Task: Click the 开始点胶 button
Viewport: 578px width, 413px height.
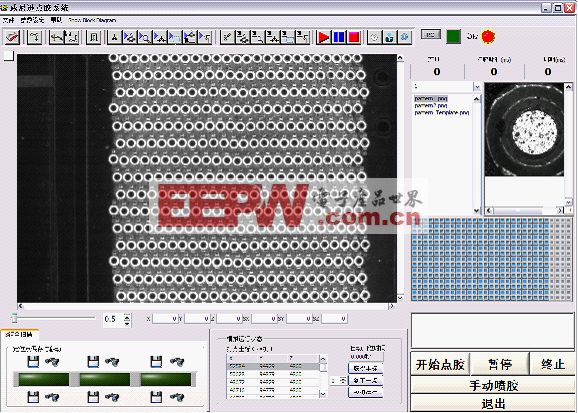Action: tap(440, 364)
